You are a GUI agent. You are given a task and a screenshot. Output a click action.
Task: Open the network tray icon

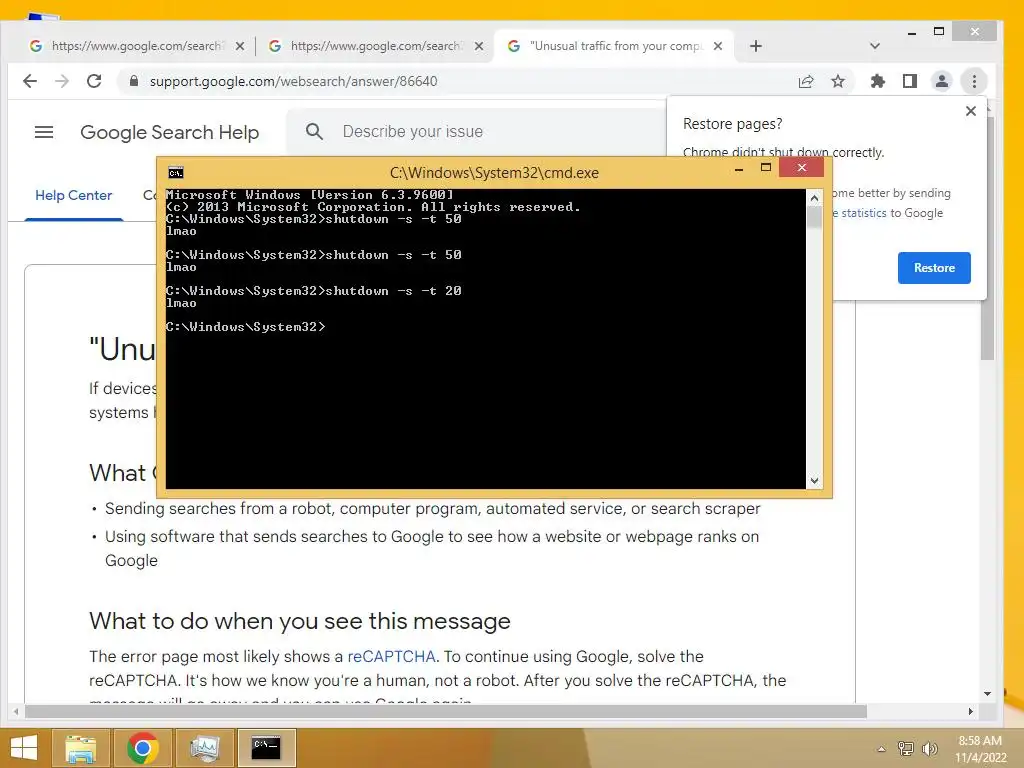905,749
